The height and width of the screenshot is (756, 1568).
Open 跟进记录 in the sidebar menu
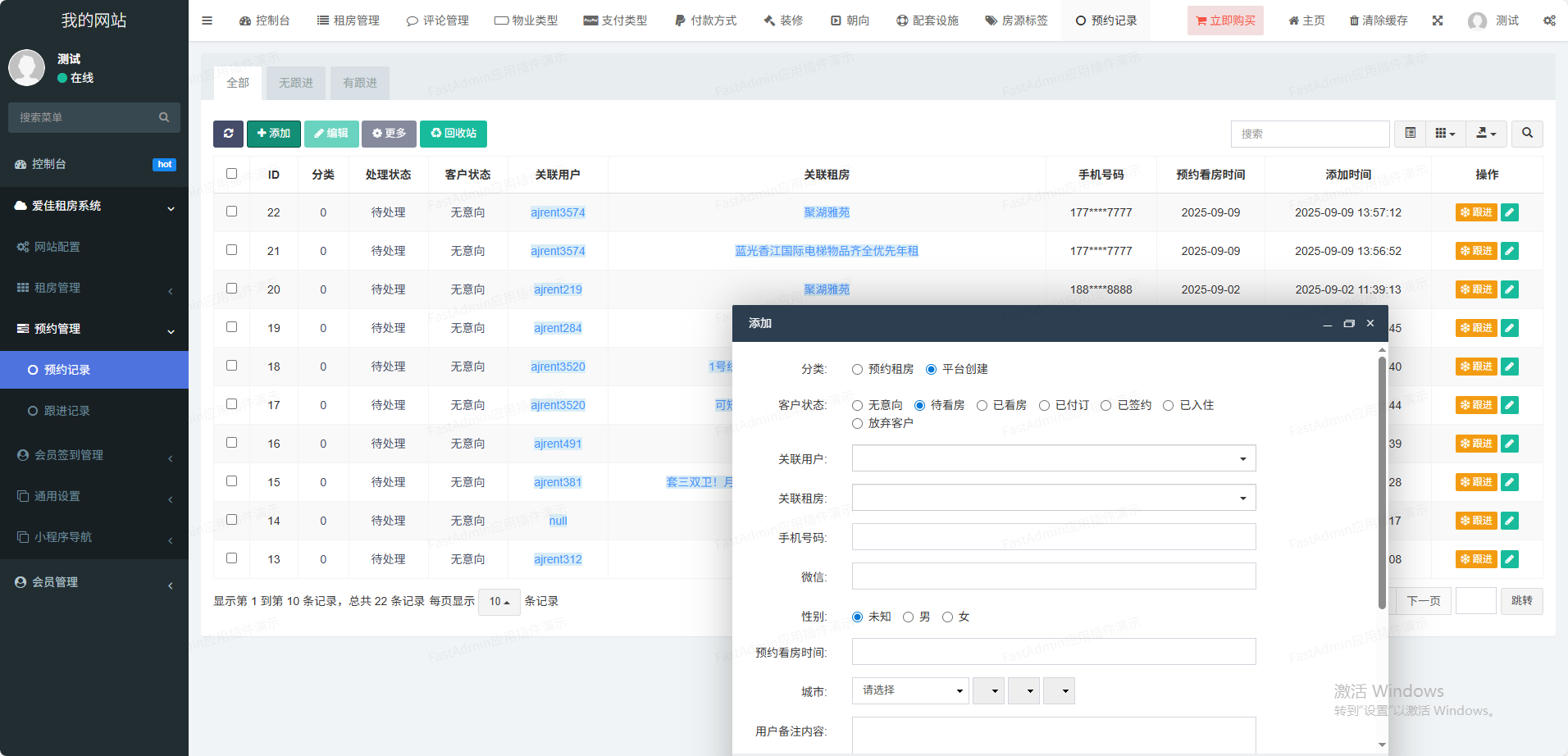click(x=67, y=411)
